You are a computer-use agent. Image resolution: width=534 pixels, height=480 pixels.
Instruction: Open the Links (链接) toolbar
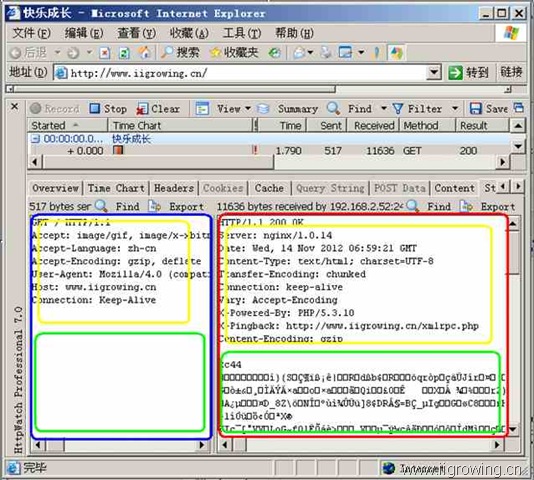point(511,72)
